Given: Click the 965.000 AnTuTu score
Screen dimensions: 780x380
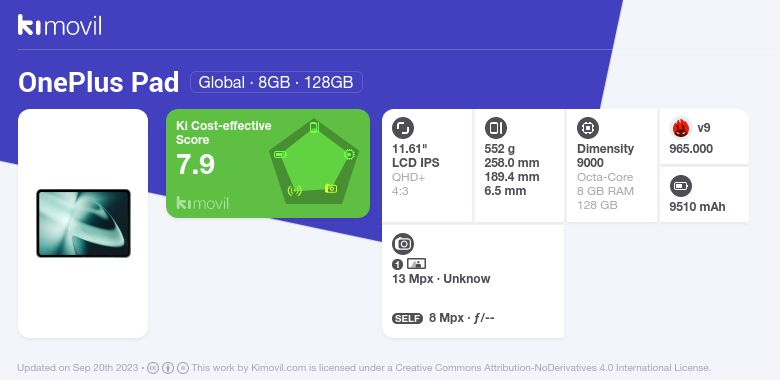Looking at the screenshot, I should click(x=691, y=149).
